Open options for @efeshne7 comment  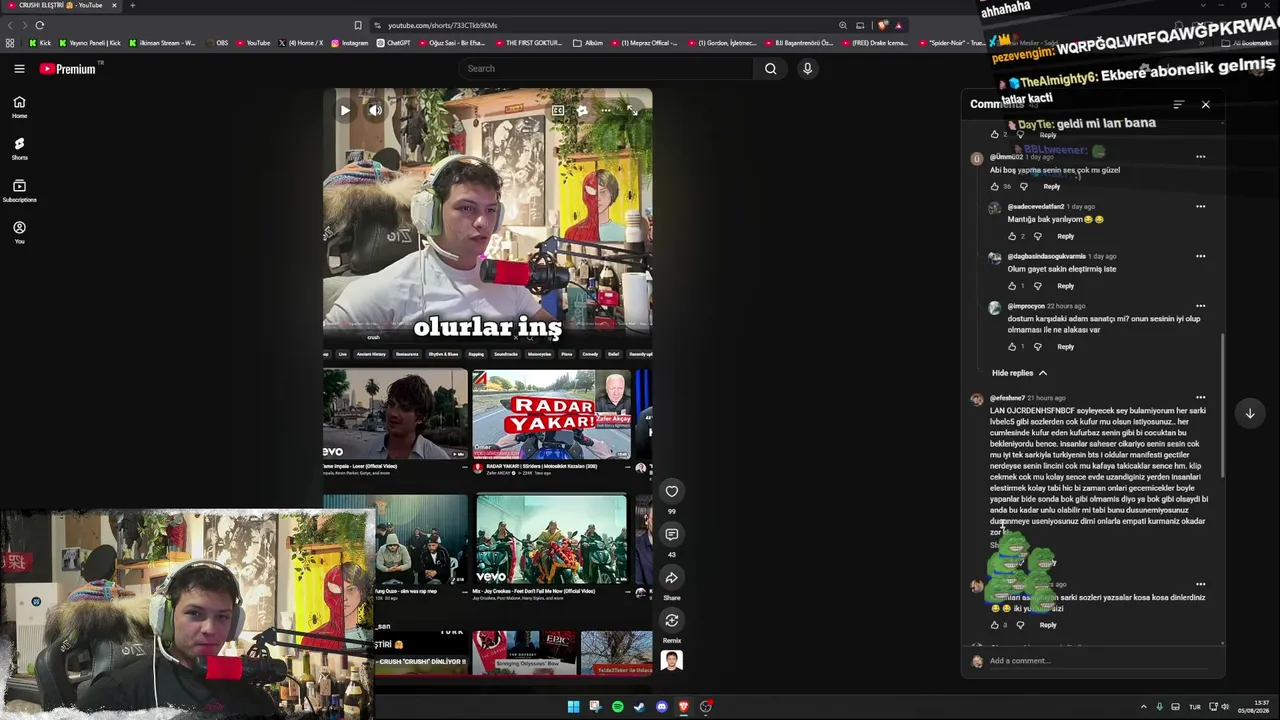click(1201, 398)
